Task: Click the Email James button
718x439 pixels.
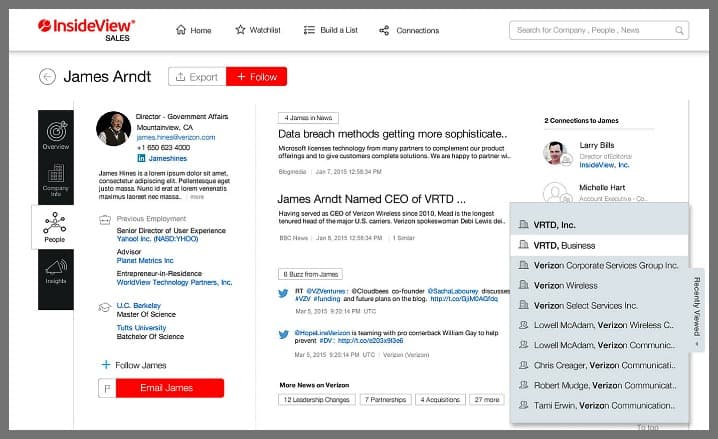Action: pos(166,389)
